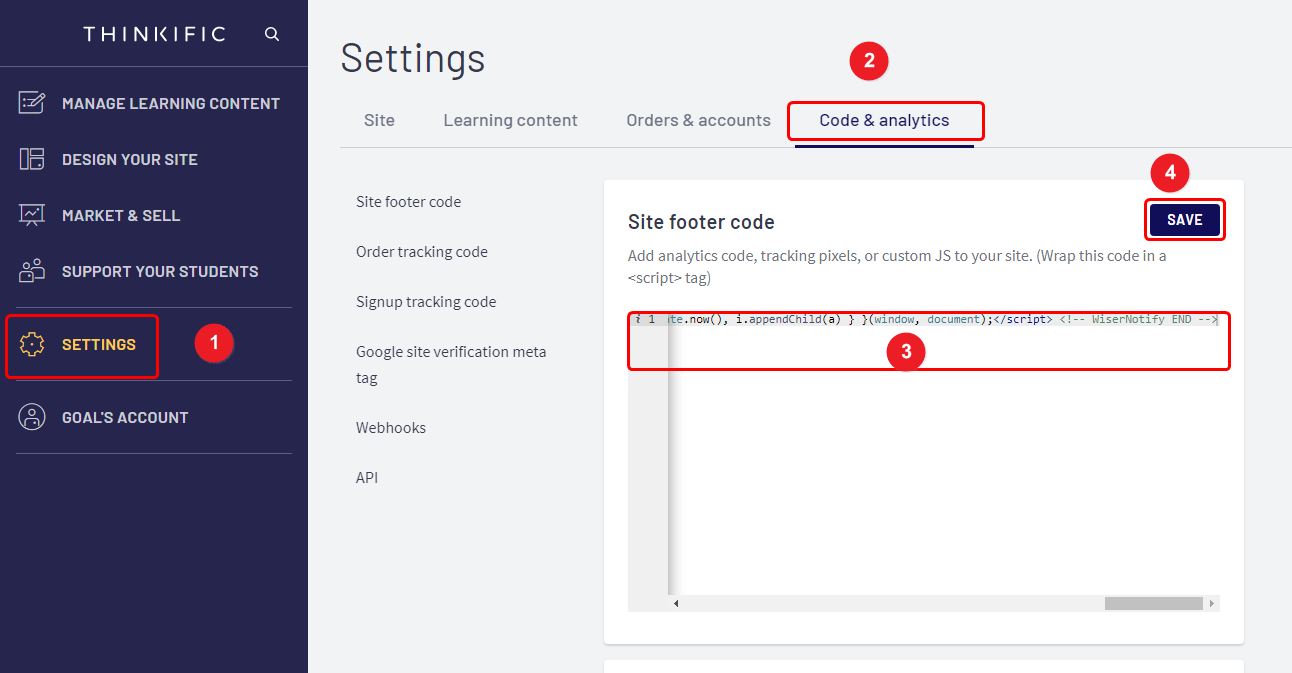
Task: Click the scrollbar left arrow
Action: (x=676, y=603)
